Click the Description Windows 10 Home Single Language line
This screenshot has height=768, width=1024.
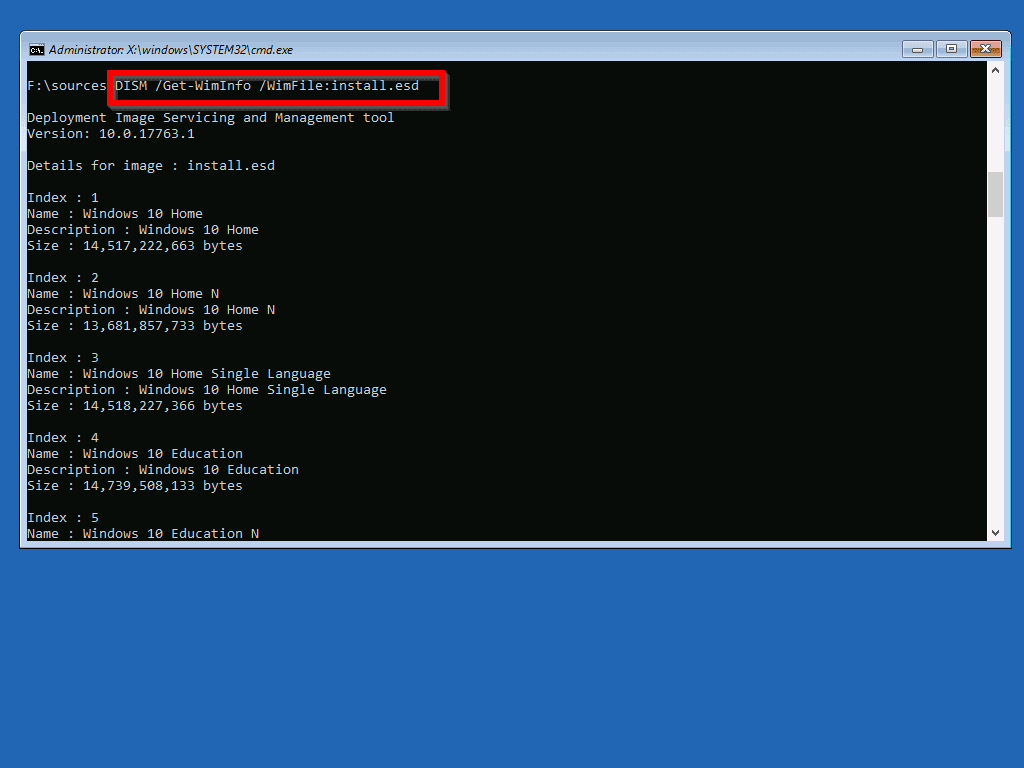(206, 390)
